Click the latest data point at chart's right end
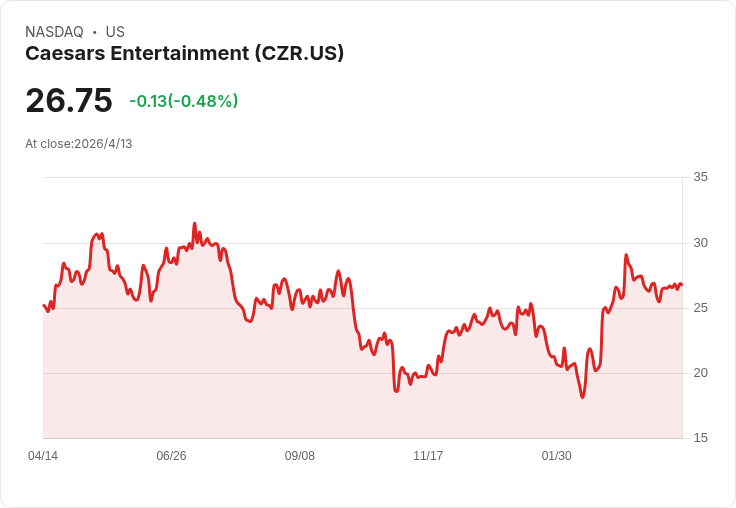Image resolution: width=736 pixels, height=508 pixels. click(x=682, y=285)
